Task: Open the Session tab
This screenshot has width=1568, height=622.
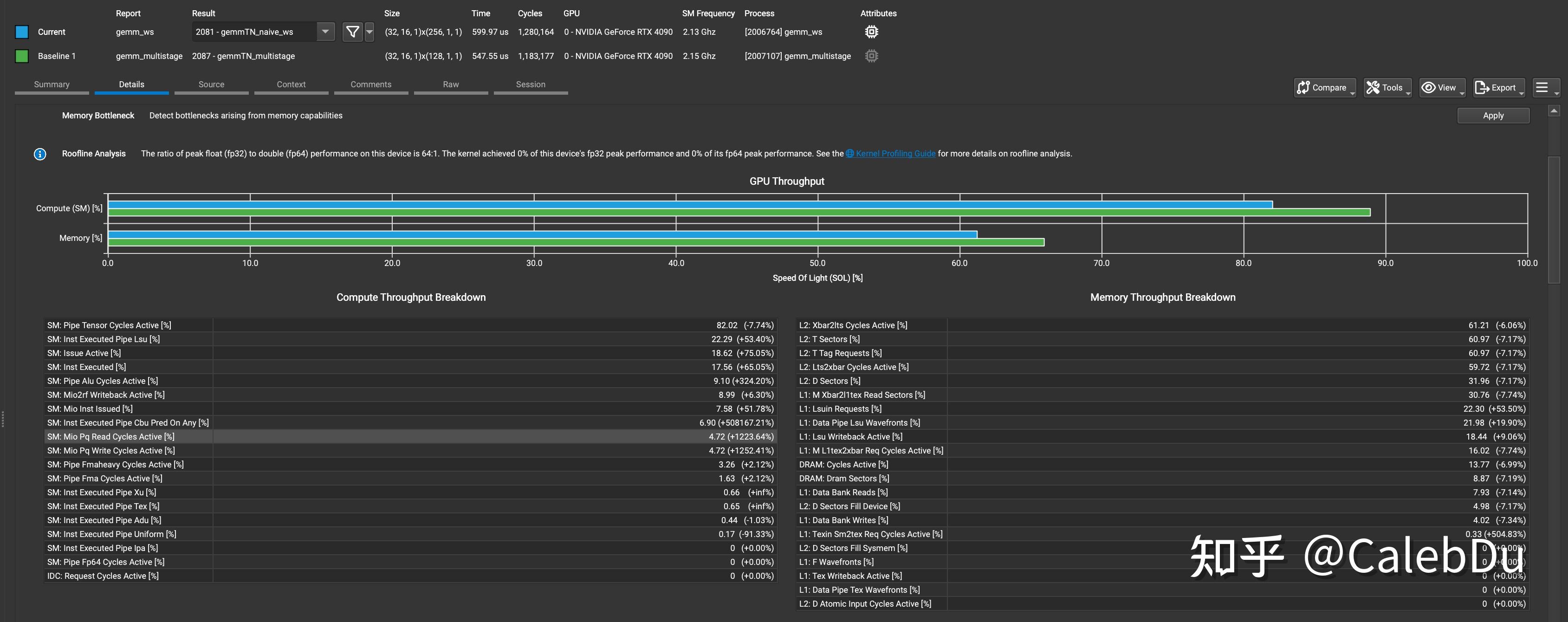Action: 530,84
